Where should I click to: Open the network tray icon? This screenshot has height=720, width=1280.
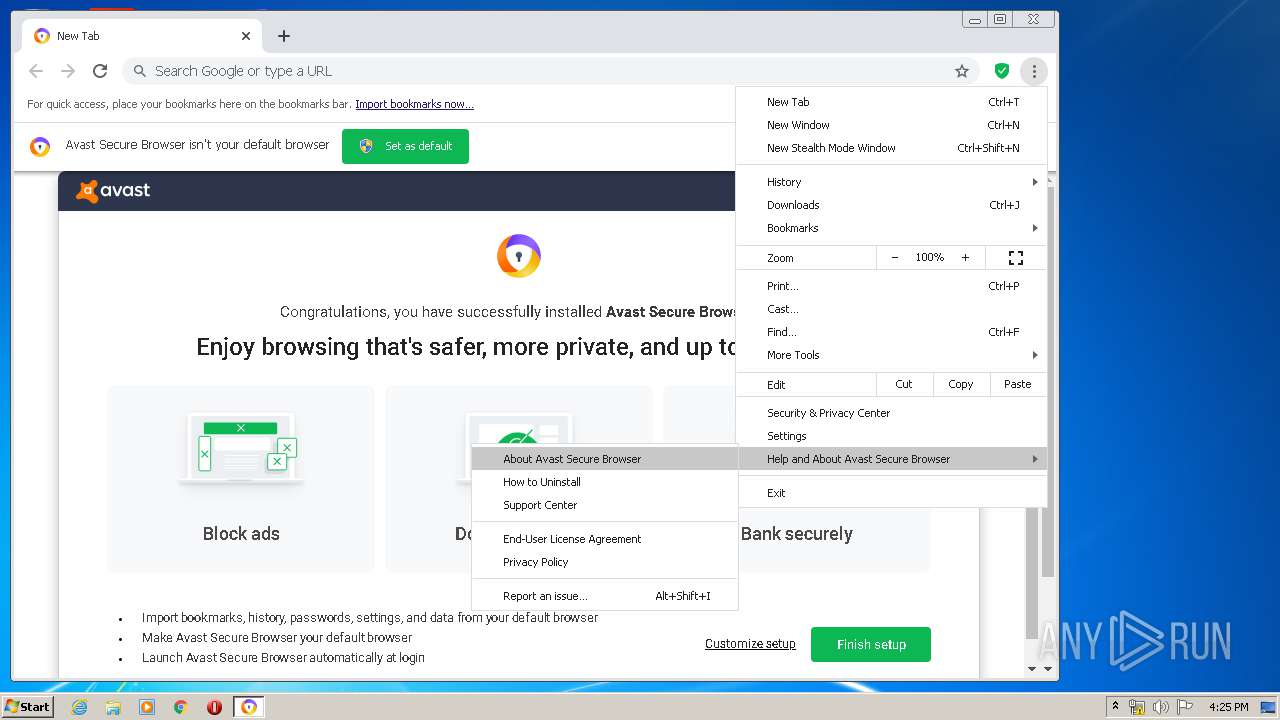click(1137, 707)
